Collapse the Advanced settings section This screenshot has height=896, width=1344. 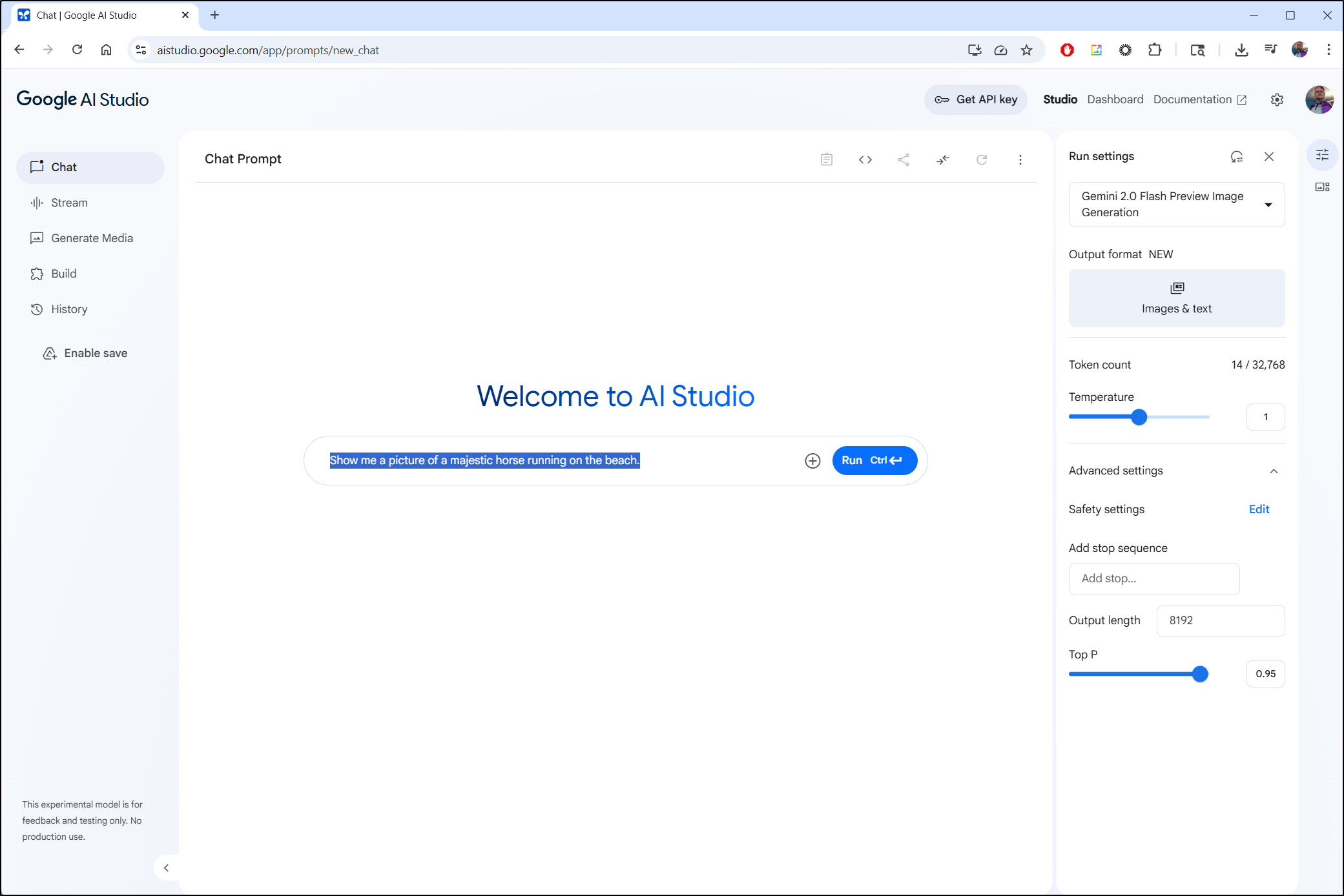pyautogui.click(x=1273, y=471)
